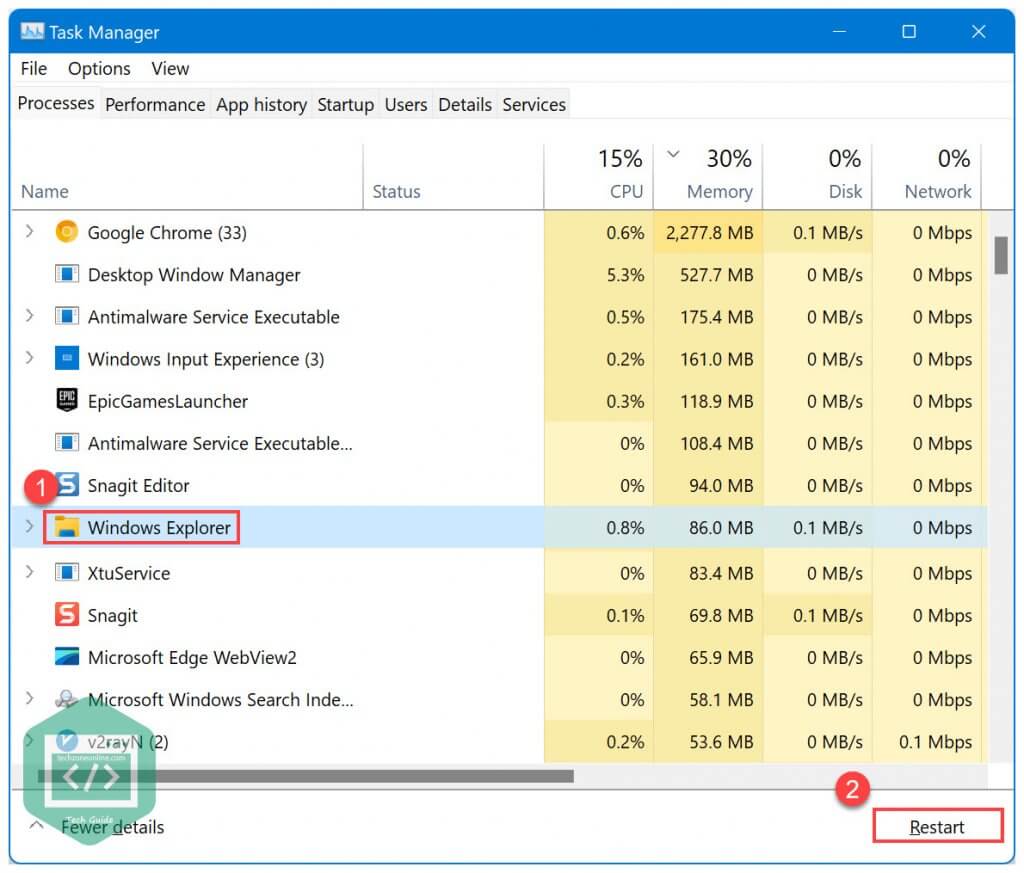1024x873 pixels.
Task: Expand the Google Chrome process group
Action: (27, 232)
